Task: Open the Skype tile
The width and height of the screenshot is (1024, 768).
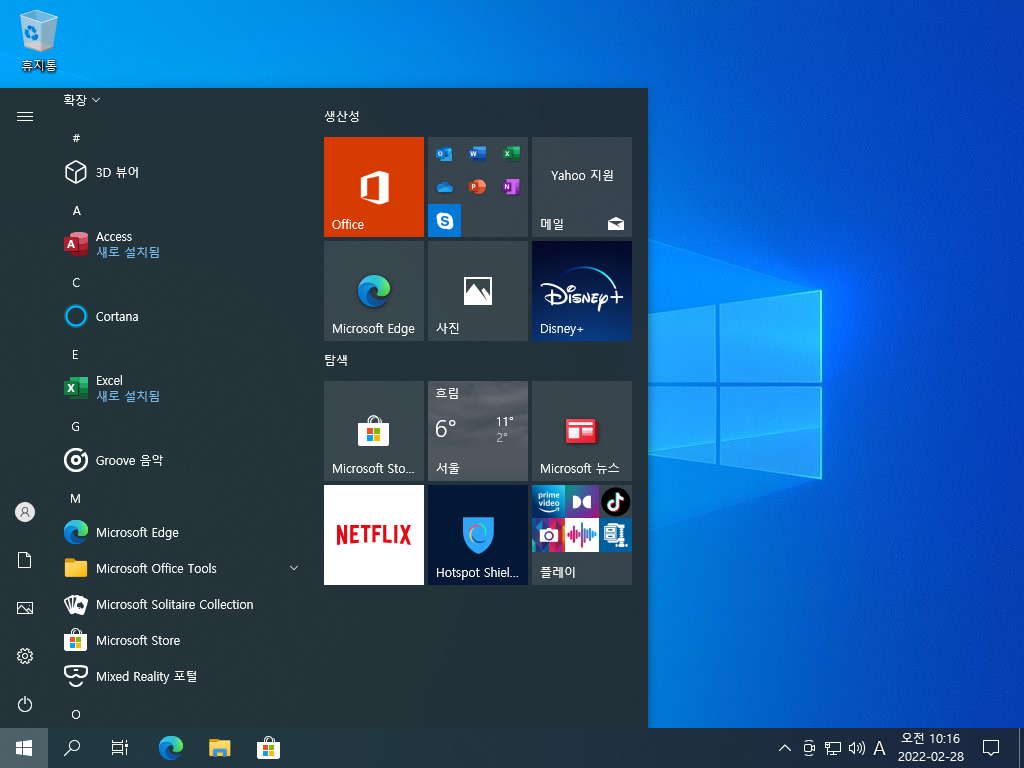Action: pyautogui.click(x=444, y=221)
